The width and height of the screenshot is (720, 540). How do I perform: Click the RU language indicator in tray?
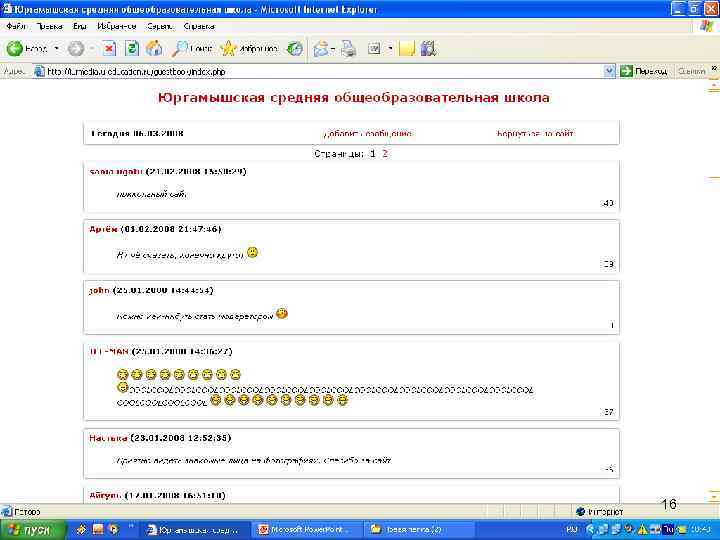coord(572,530)
